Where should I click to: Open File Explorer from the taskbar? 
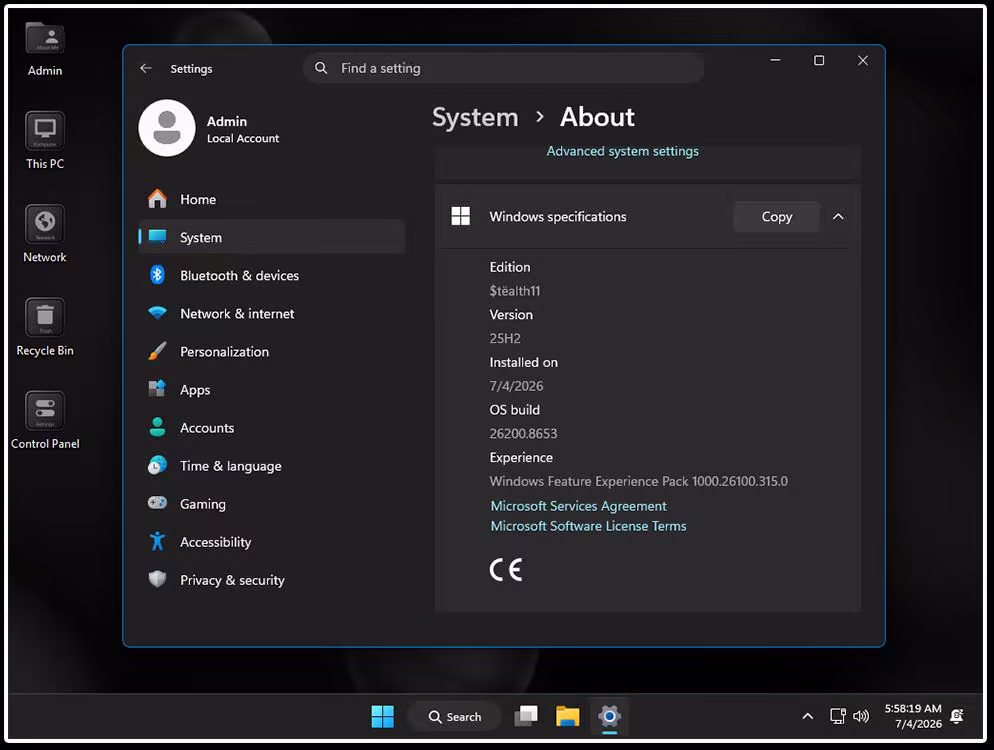567,716
